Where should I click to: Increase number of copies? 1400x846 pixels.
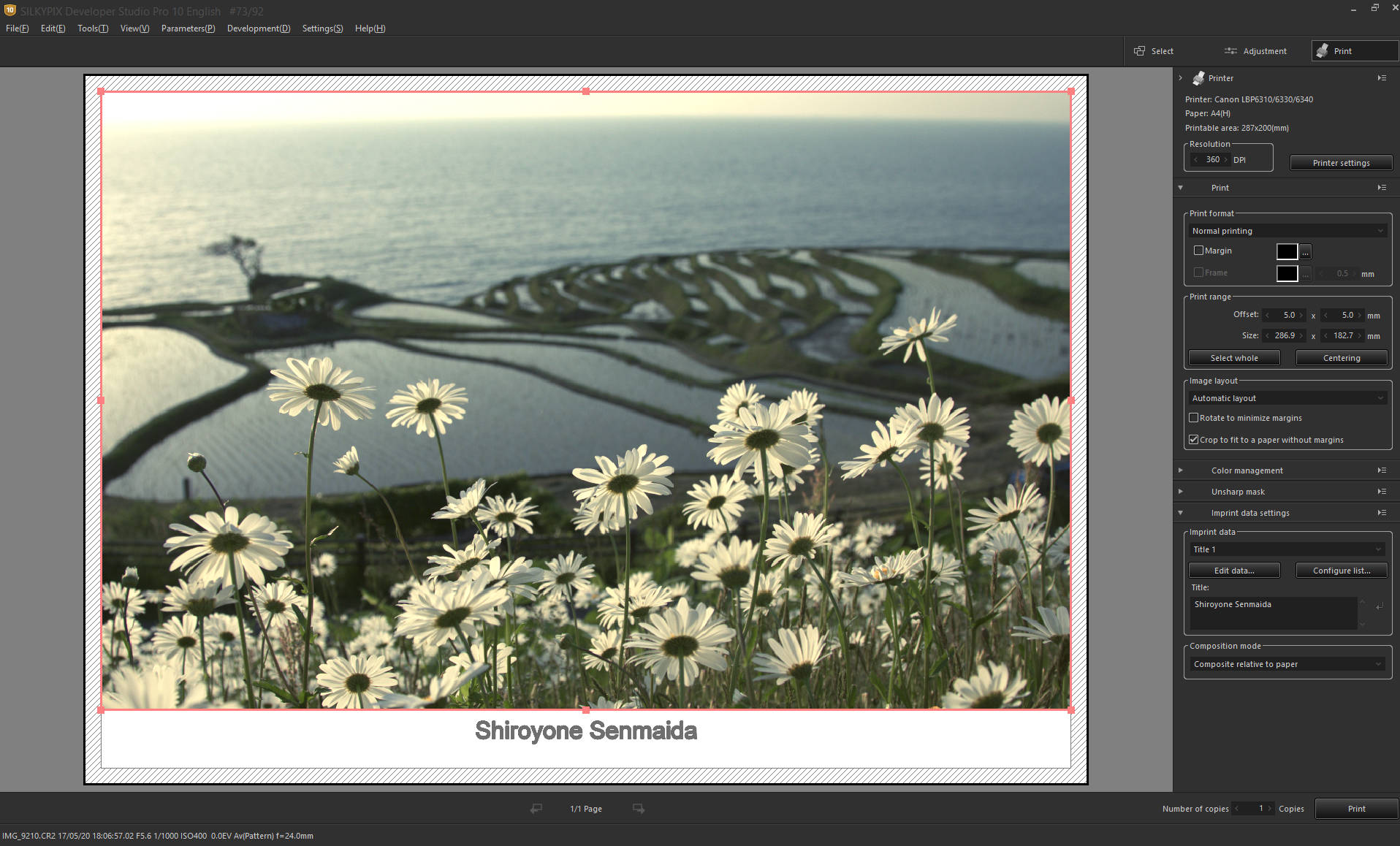(x=1270, y=809)
